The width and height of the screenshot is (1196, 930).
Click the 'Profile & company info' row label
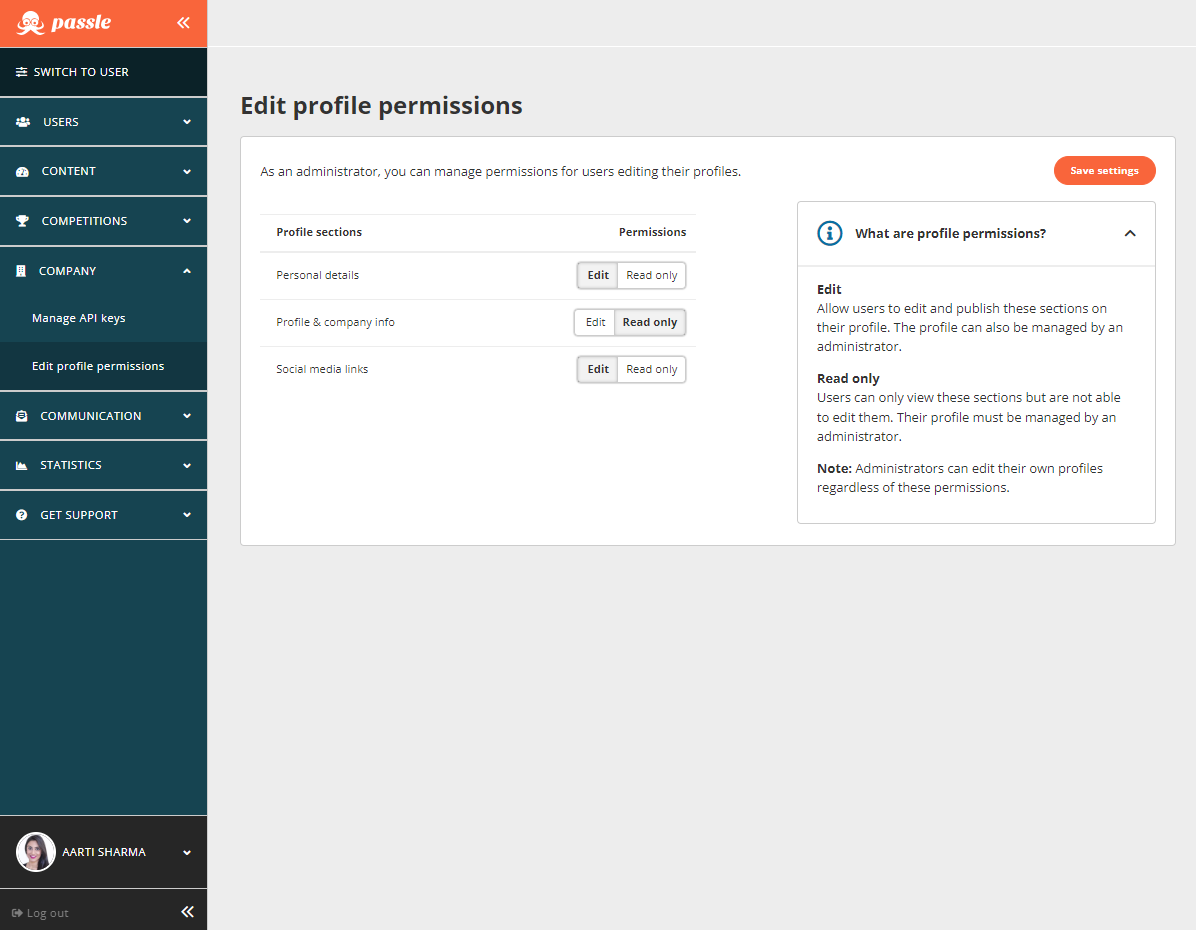tap(336, 323)
